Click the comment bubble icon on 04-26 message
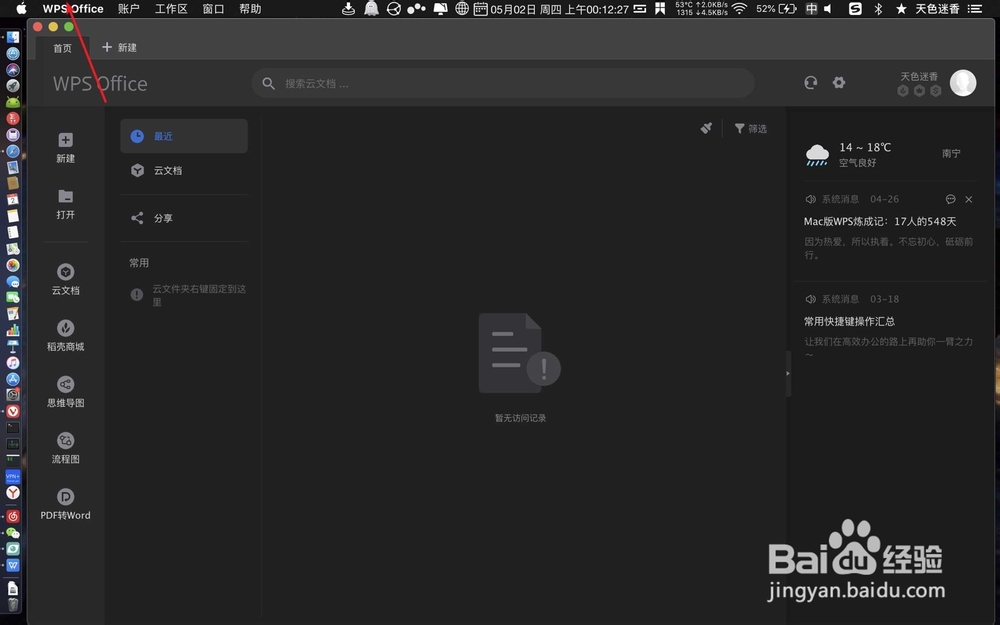The image size is (1000, 625). [x=950, y=199]
